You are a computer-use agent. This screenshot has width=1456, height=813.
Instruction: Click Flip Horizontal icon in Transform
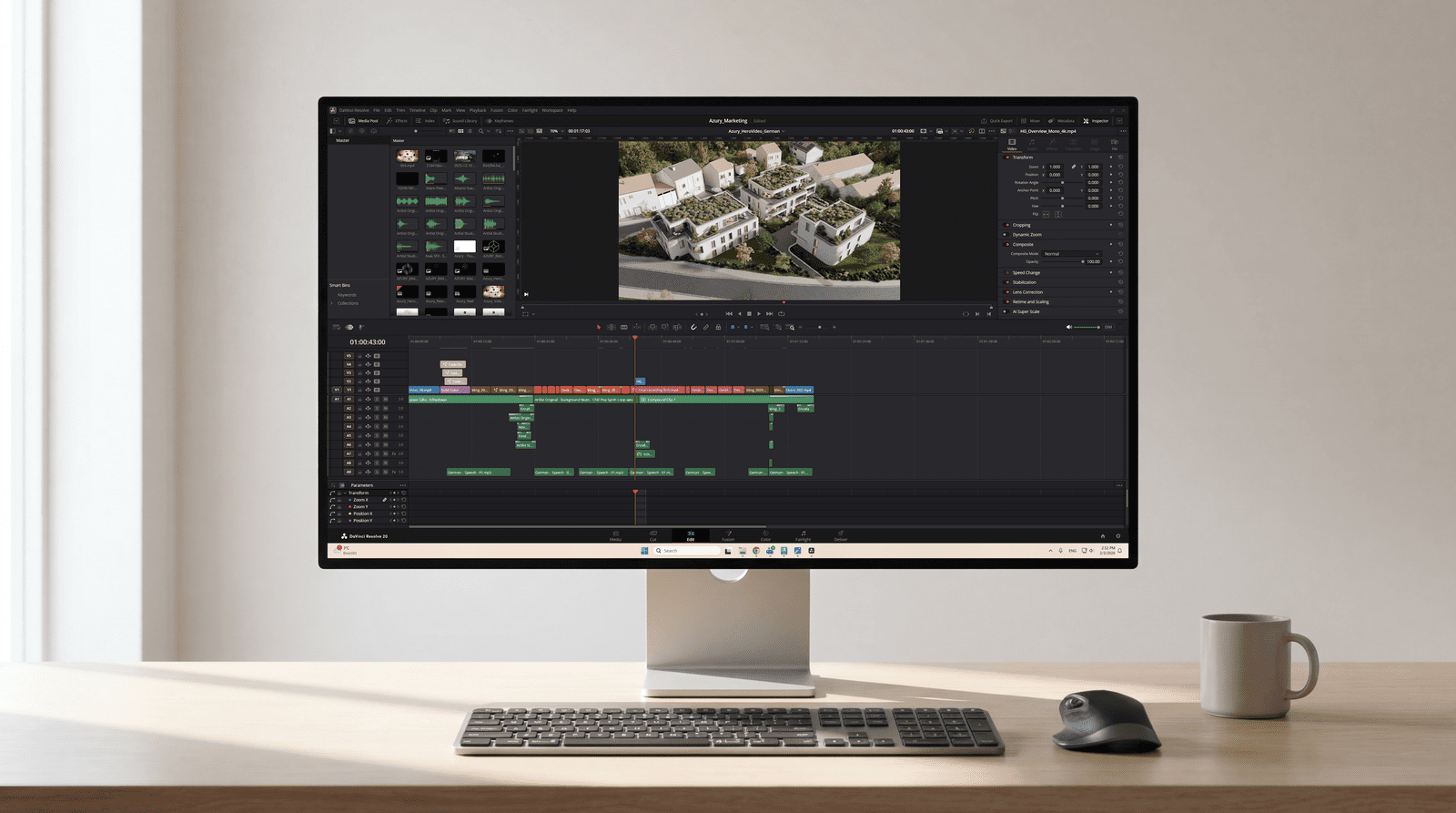click(1046, 214)
